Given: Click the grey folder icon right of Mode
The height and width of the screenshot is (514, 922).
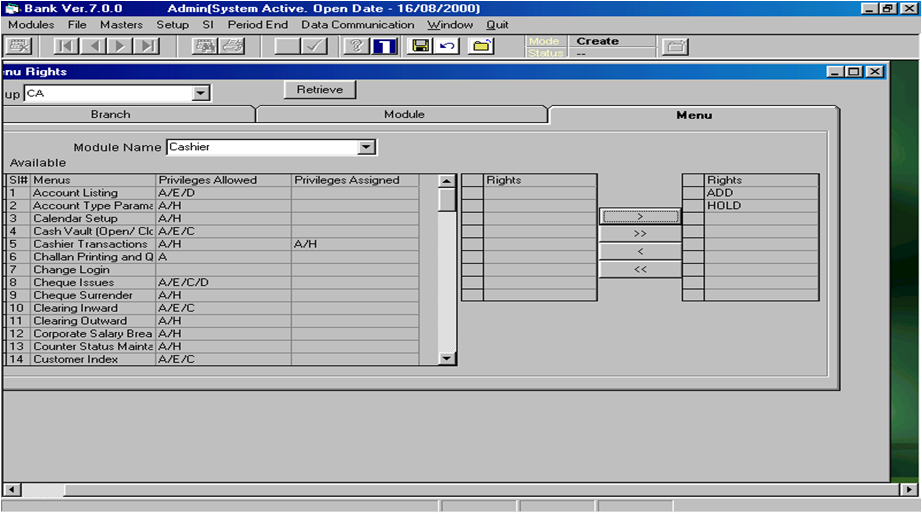Looking at the screenshot, I should pyautogui.click(x=675, y=46).
